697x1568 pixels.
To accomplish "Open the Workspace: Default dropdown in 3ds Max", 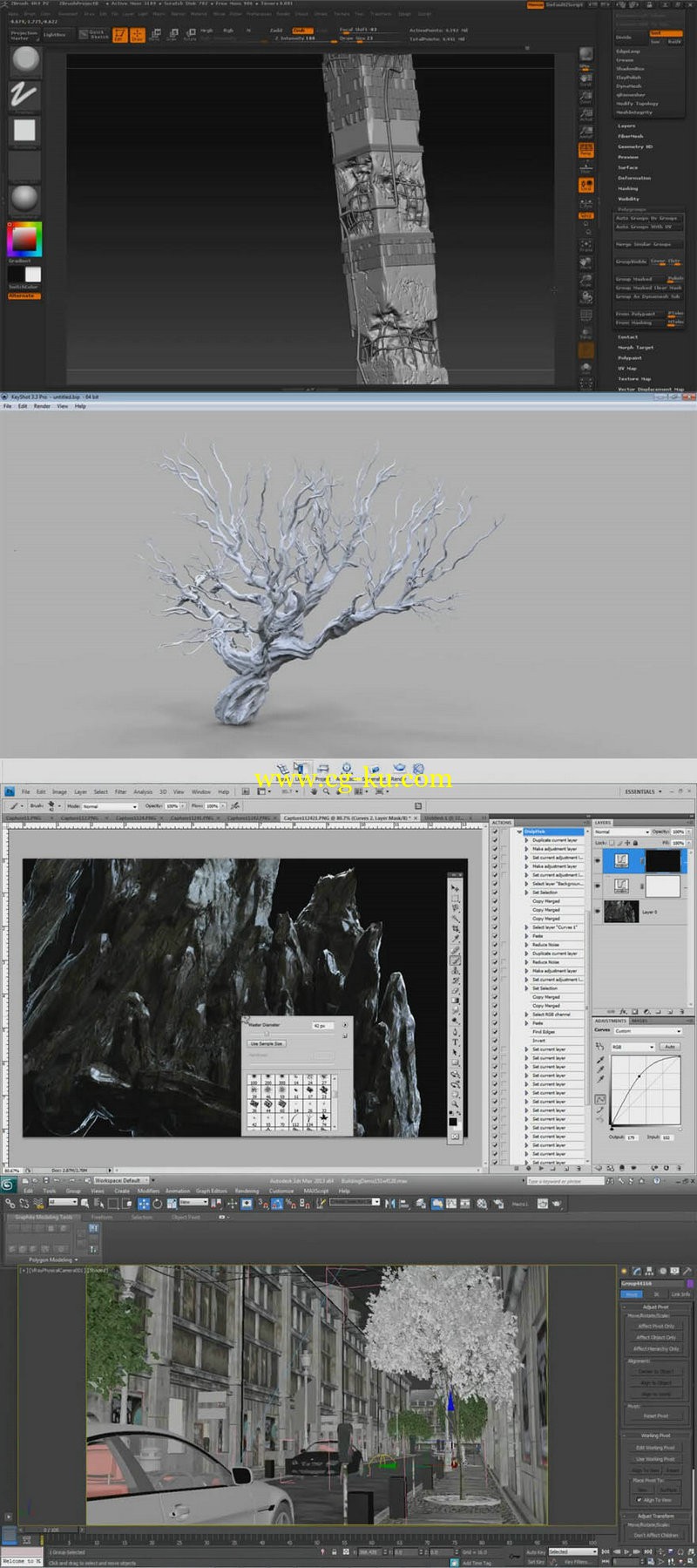I will [x=120, y=1180].
